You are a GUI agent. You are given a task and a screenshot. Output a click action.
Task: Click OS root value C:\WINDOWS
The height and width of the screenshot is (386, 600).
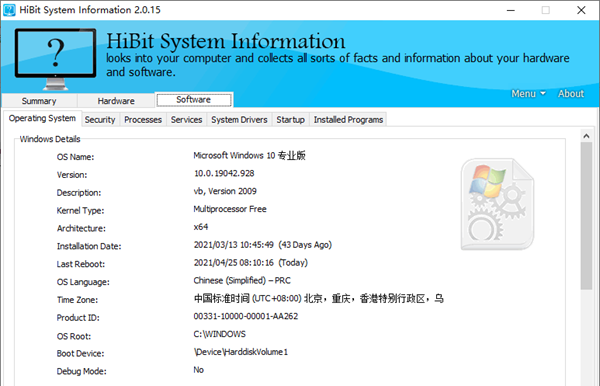tap(220, 334)
